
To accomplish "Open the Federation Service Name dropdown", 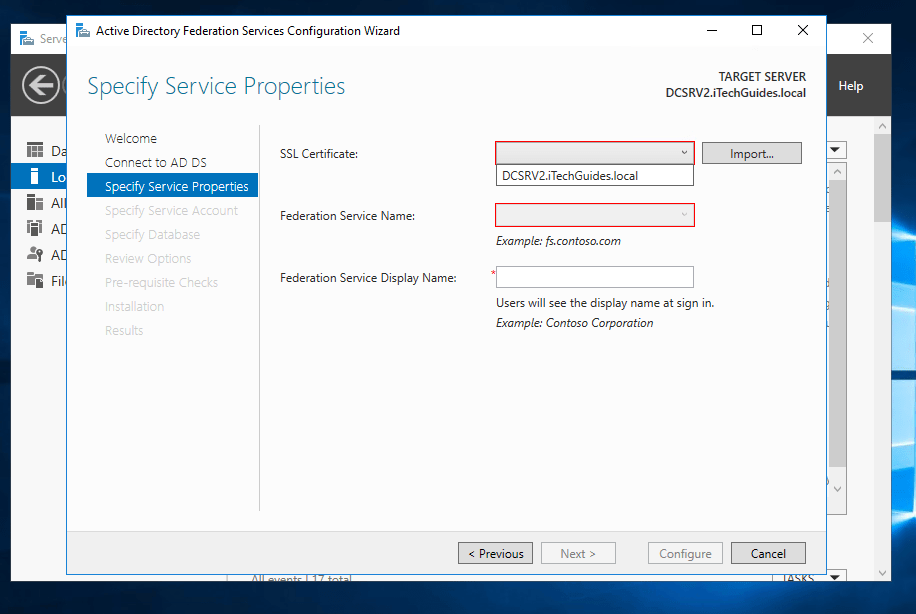I will 686,214.
